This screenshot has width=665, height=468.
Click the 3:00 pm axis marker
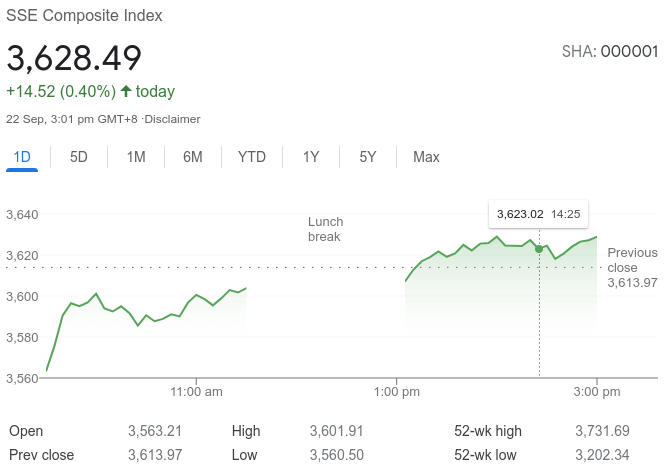(x=597, y=392)
